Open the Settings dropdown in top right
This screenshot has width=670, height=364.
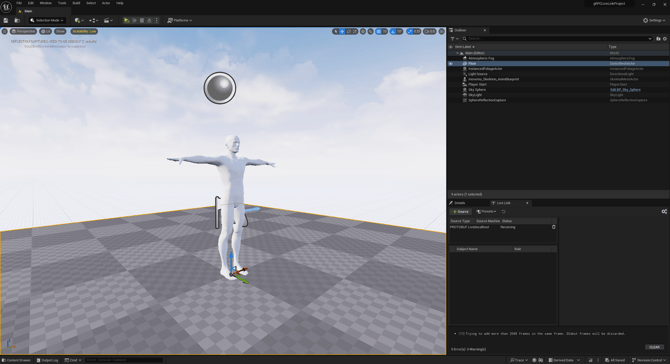coord(654,21)
